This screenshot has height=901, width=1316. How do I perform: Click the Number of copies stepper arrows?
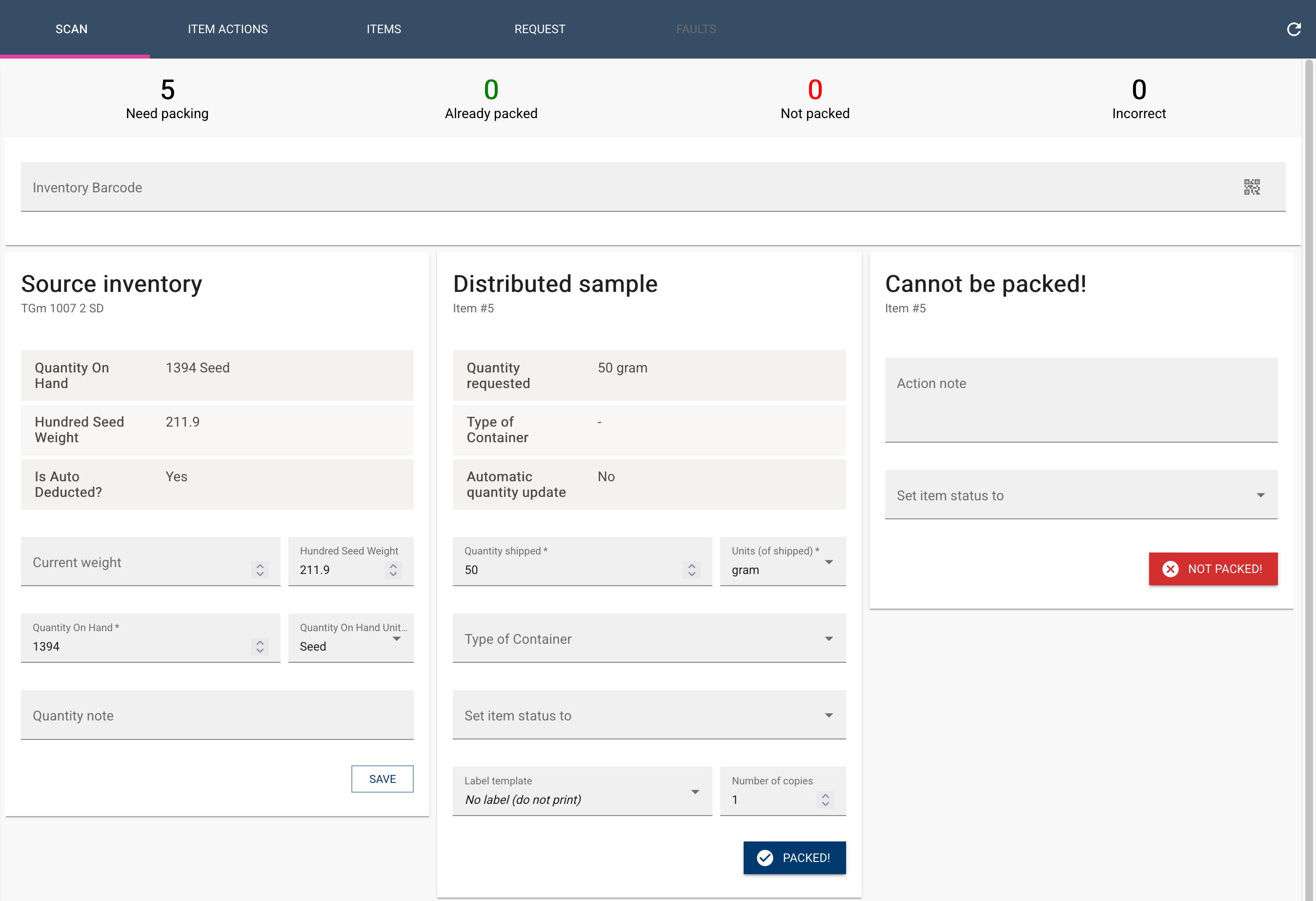point(825,799)
